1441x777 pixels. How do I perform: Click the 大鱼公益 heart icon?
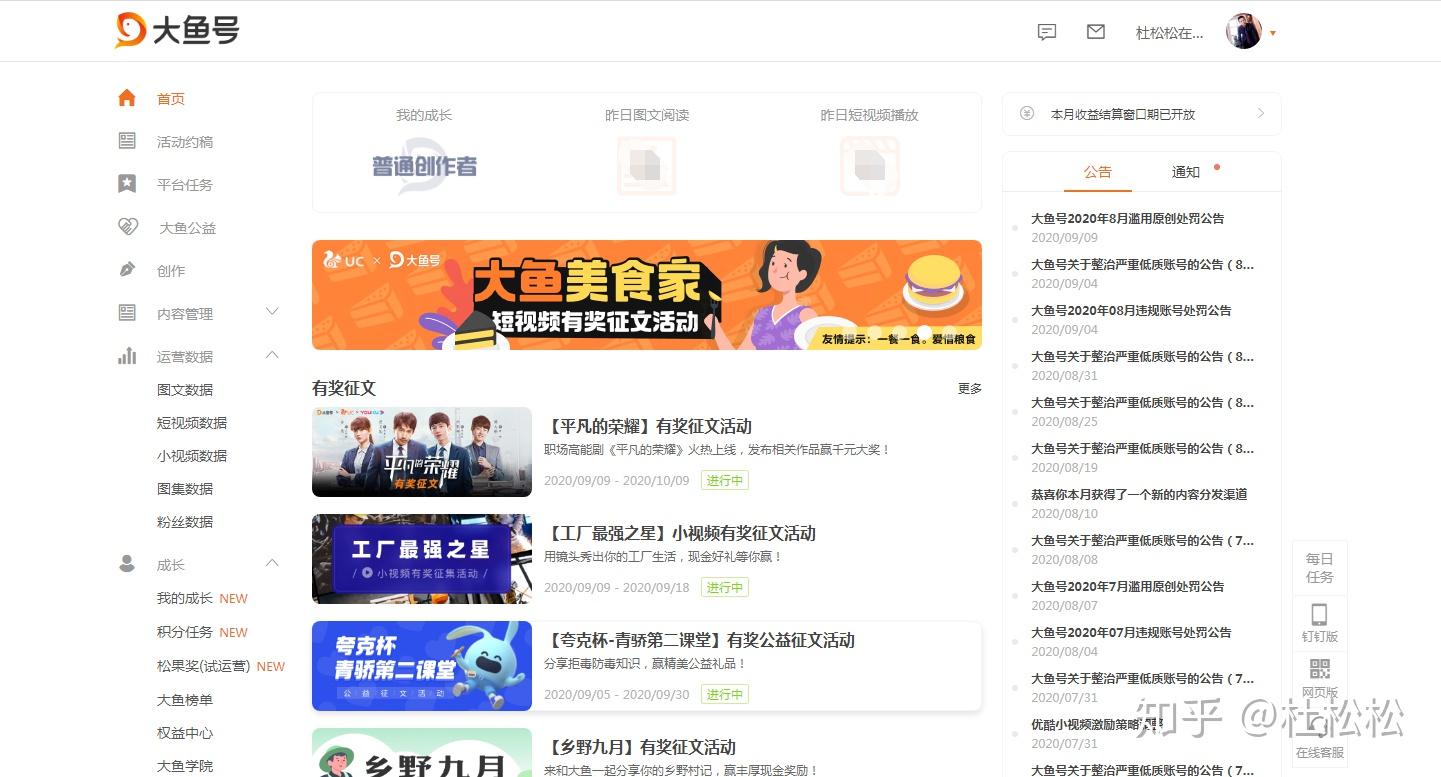[128, 227]
